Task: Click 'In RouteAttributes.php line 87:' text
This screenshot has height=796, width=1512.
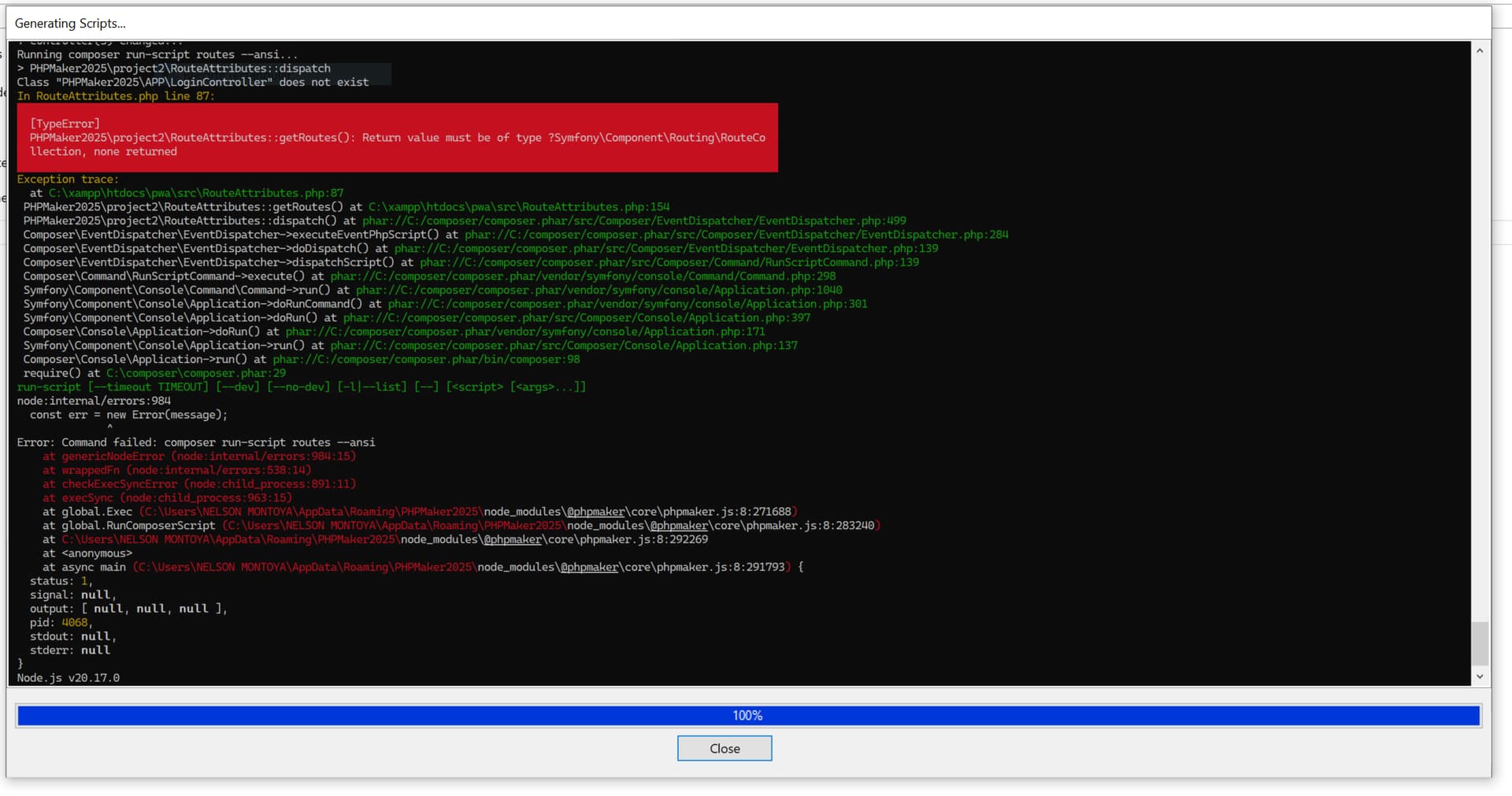Action: (x=116, y=96)
